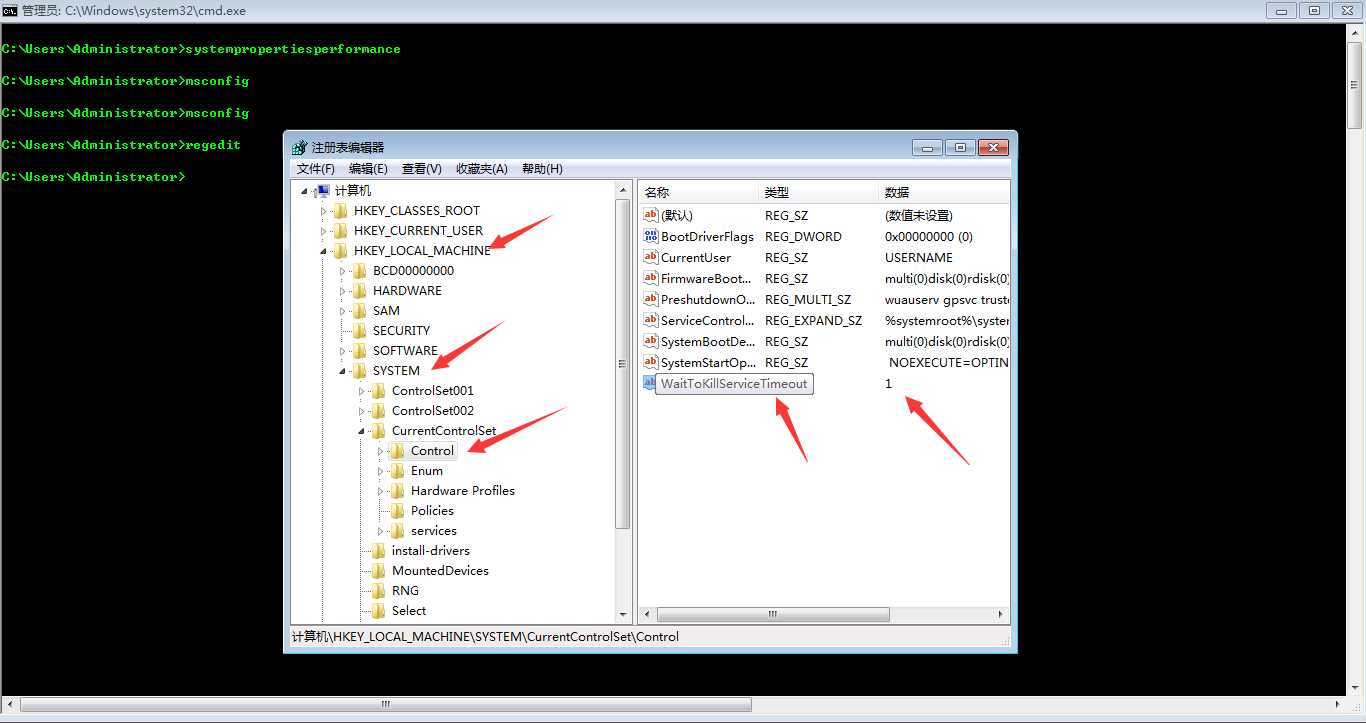
Task: Sort by the 名称 column header
Action: (699, 192)
